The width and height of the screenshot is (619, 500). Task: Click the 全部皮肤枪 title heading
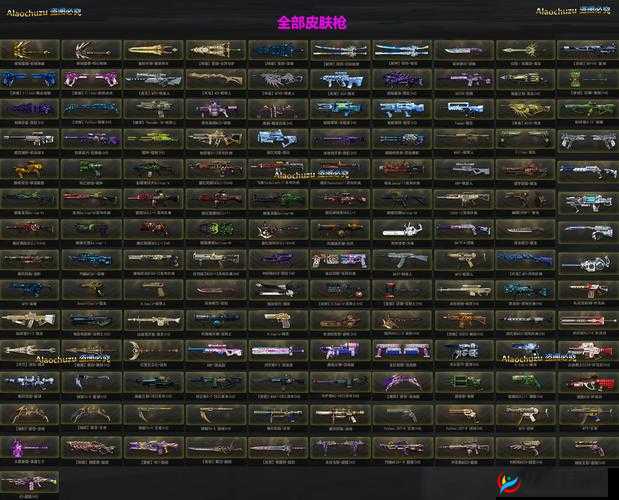(x=311, y=22)
